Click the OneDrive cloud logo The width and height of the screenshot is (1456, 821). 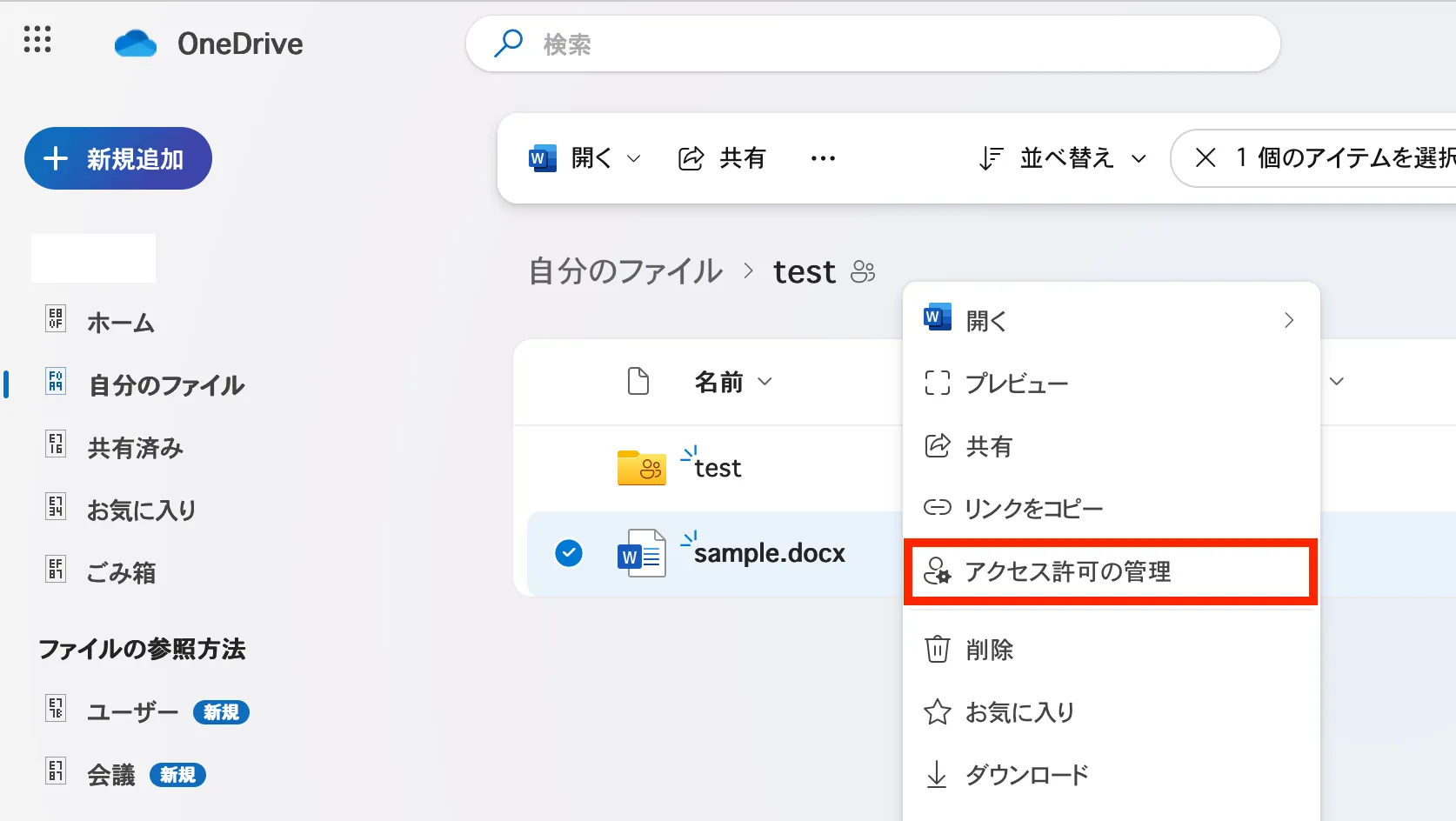click(x=136, y=43)
